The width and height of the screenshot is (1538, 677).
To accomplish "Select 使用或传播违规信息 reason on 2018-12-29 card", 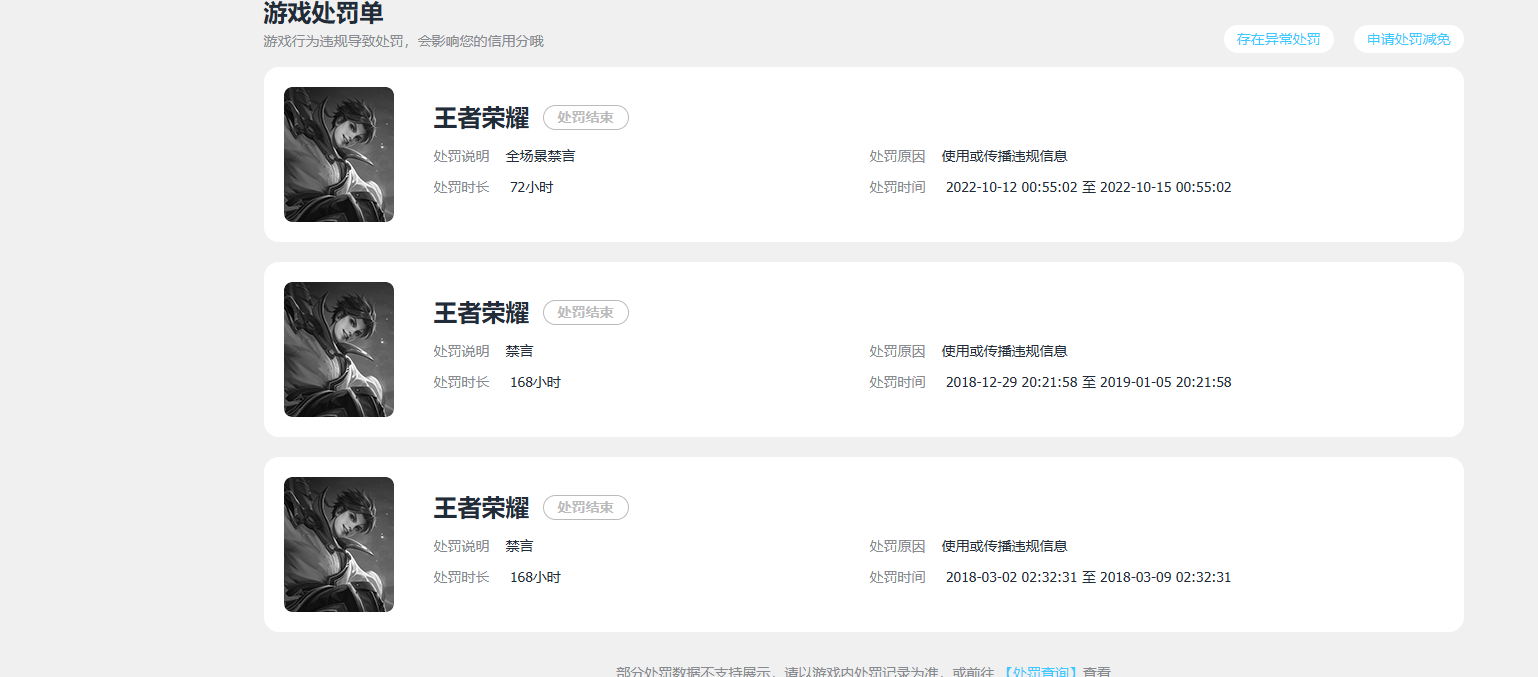I will (1004, 351).
